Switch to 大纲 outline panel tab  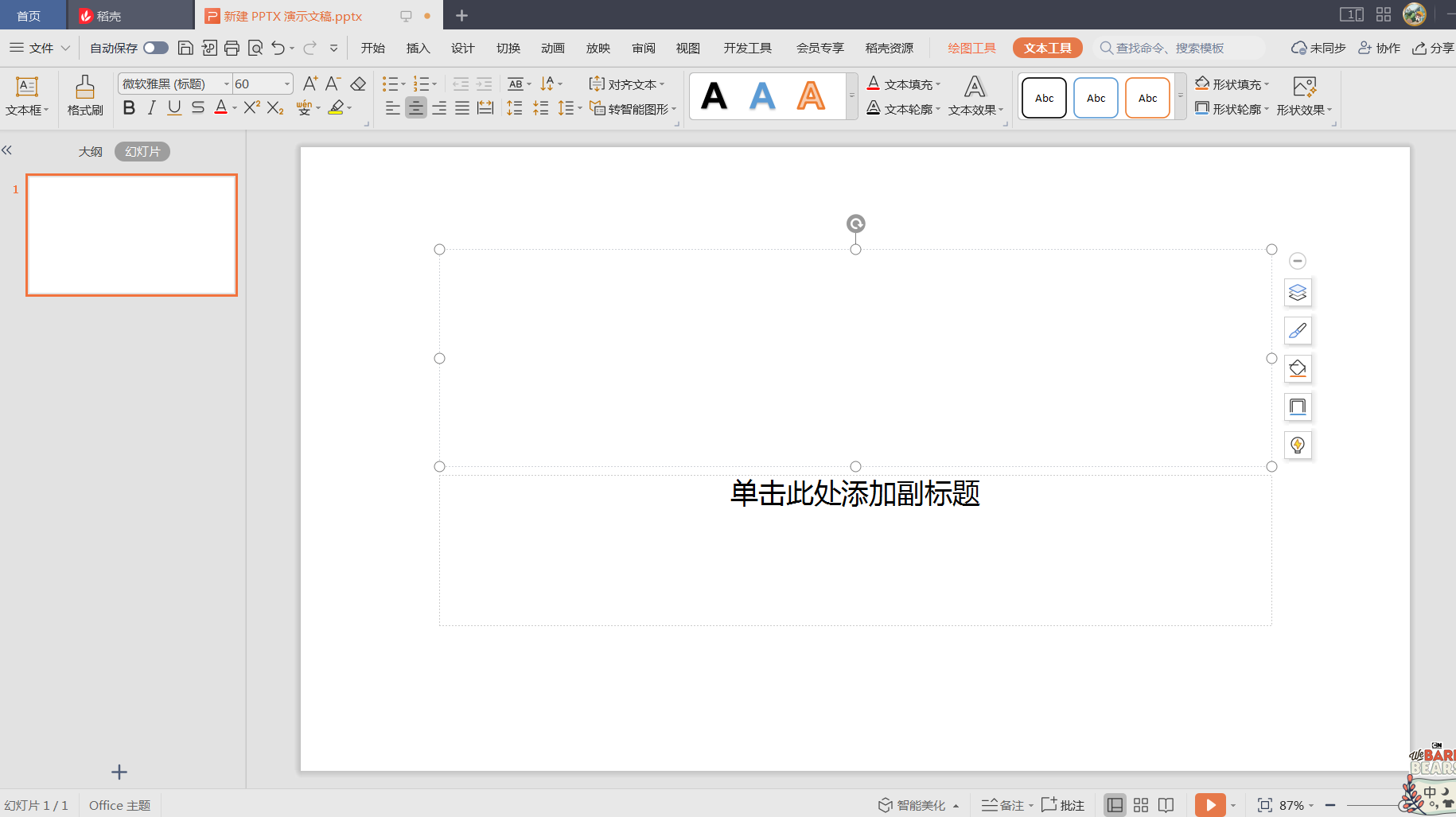point(90,151)
